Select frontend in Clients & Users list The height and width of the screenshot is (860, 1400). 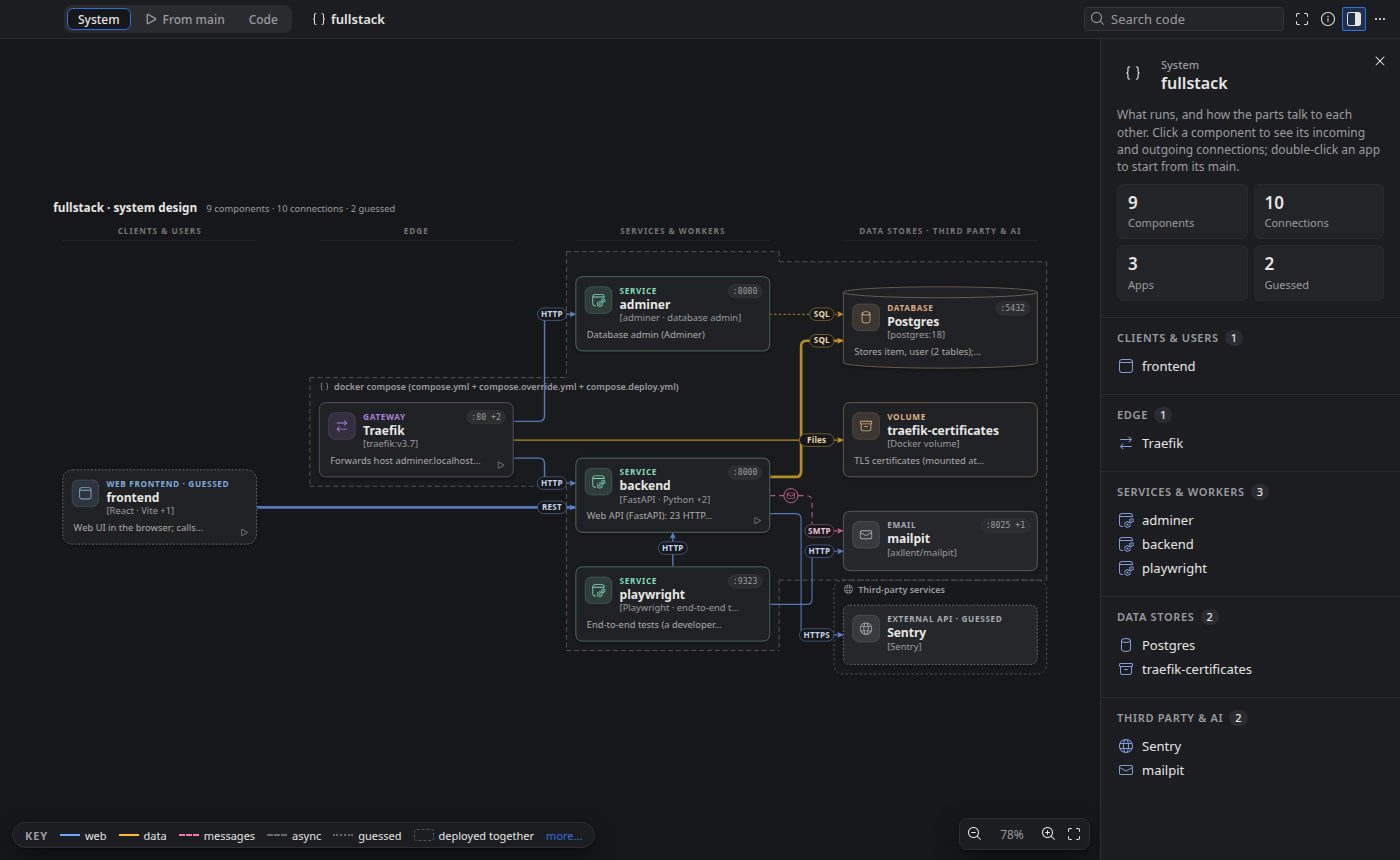tap(1250, 366)
